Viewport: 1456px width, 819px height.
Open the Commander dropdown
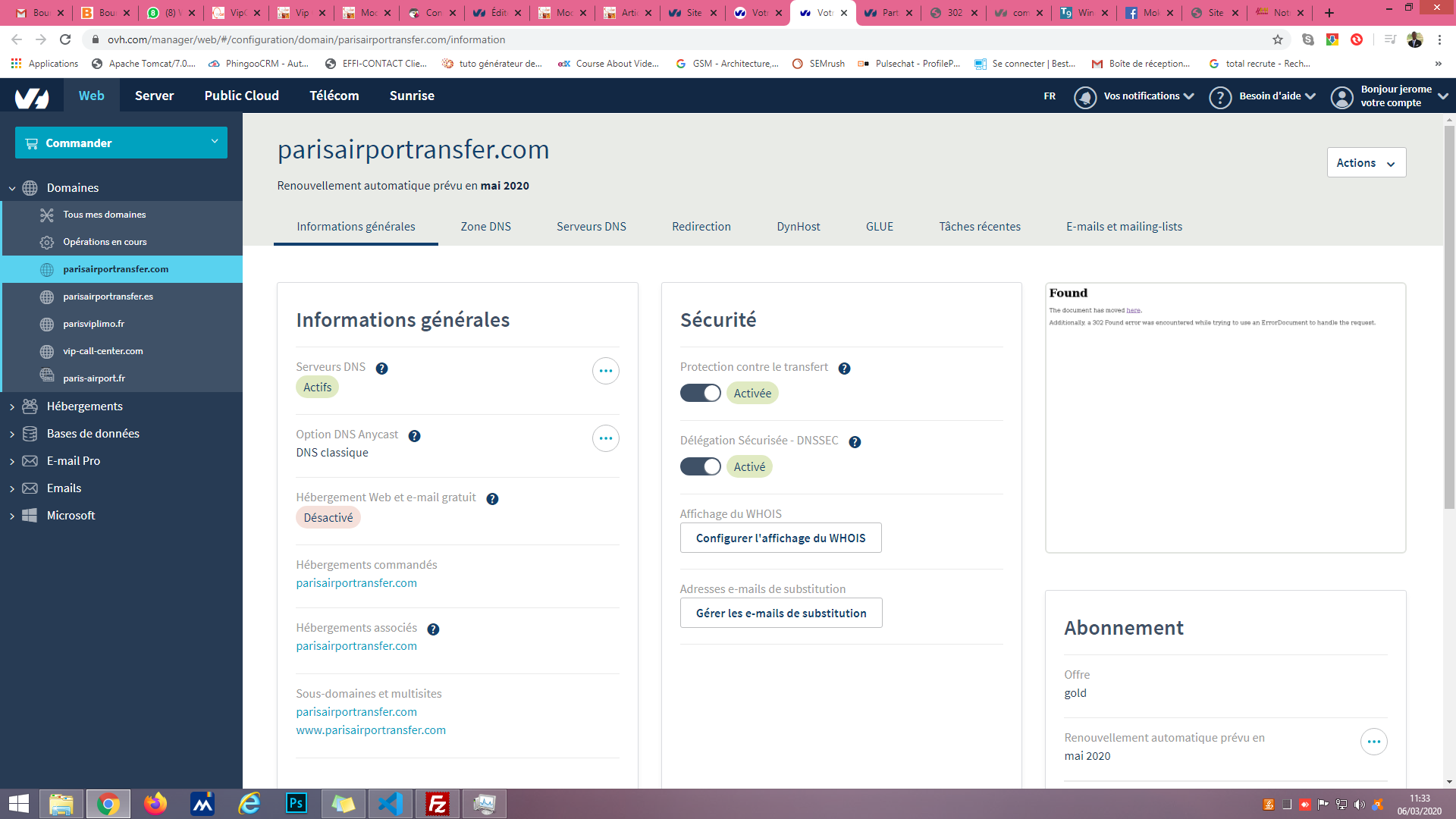click(x=121, y=143)
